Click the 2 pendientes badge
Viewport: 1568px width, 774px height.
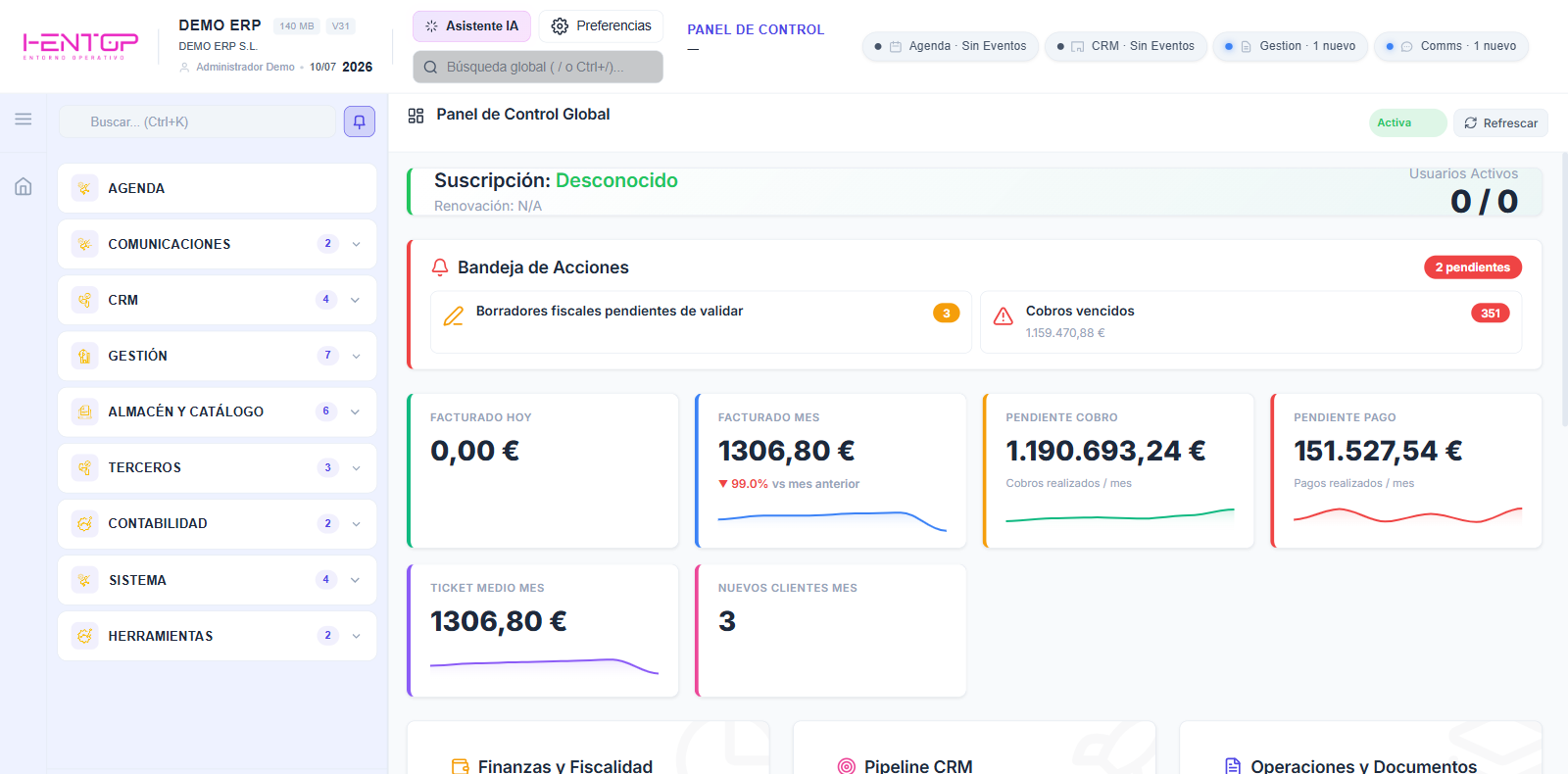coord(1472,267)
